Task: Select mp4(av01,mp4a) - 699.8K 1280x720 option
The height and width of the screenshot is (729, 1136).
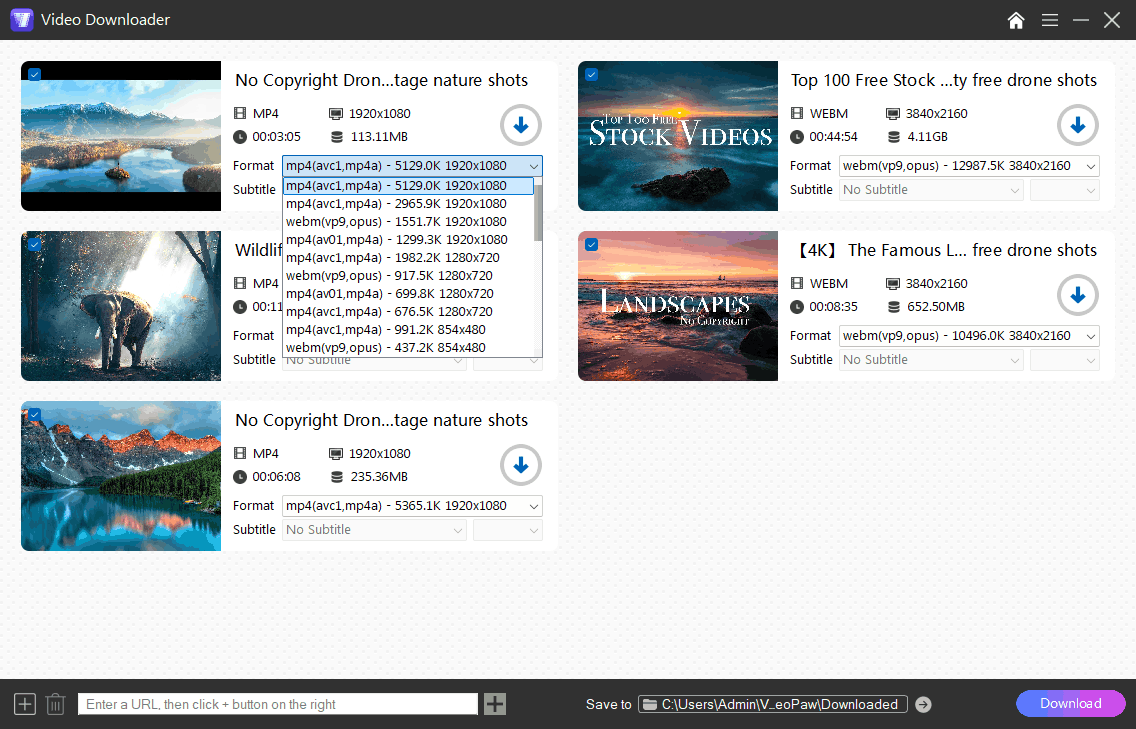Action: [x=409, y=293]
